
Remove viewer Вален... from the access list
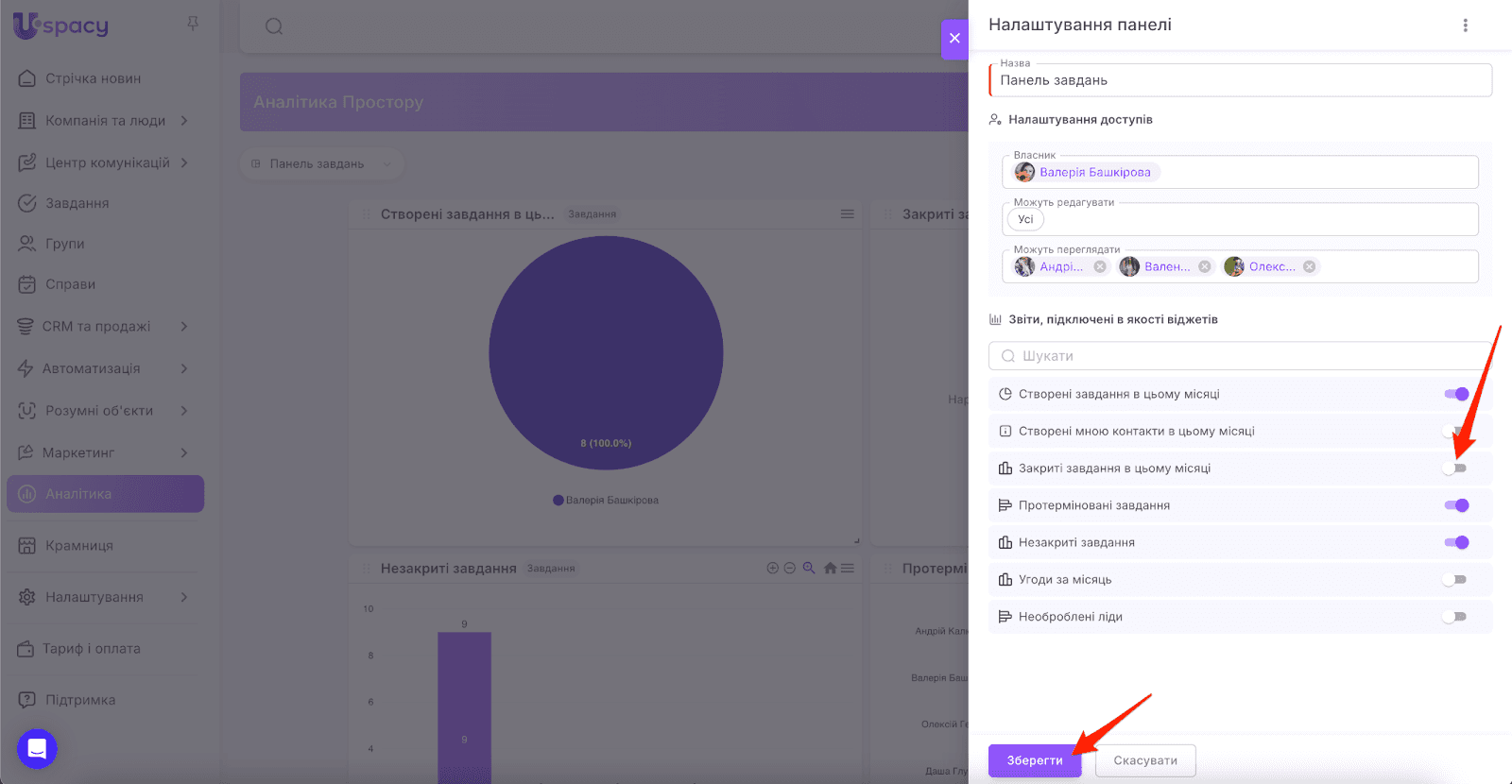[1205, 266]
